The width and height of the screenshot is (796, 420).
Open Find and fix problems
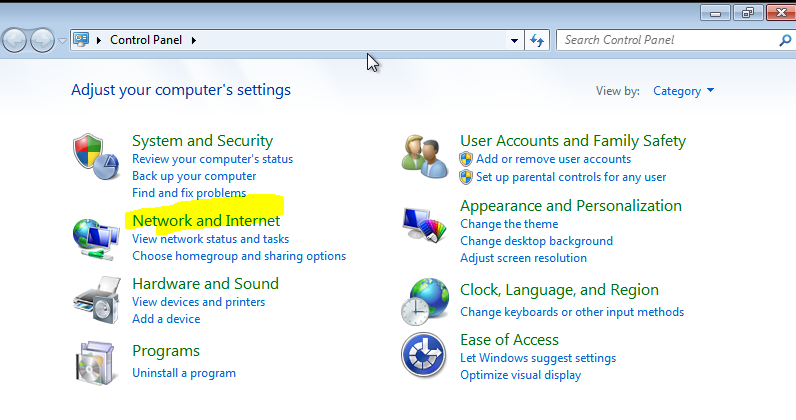(189, 193)
